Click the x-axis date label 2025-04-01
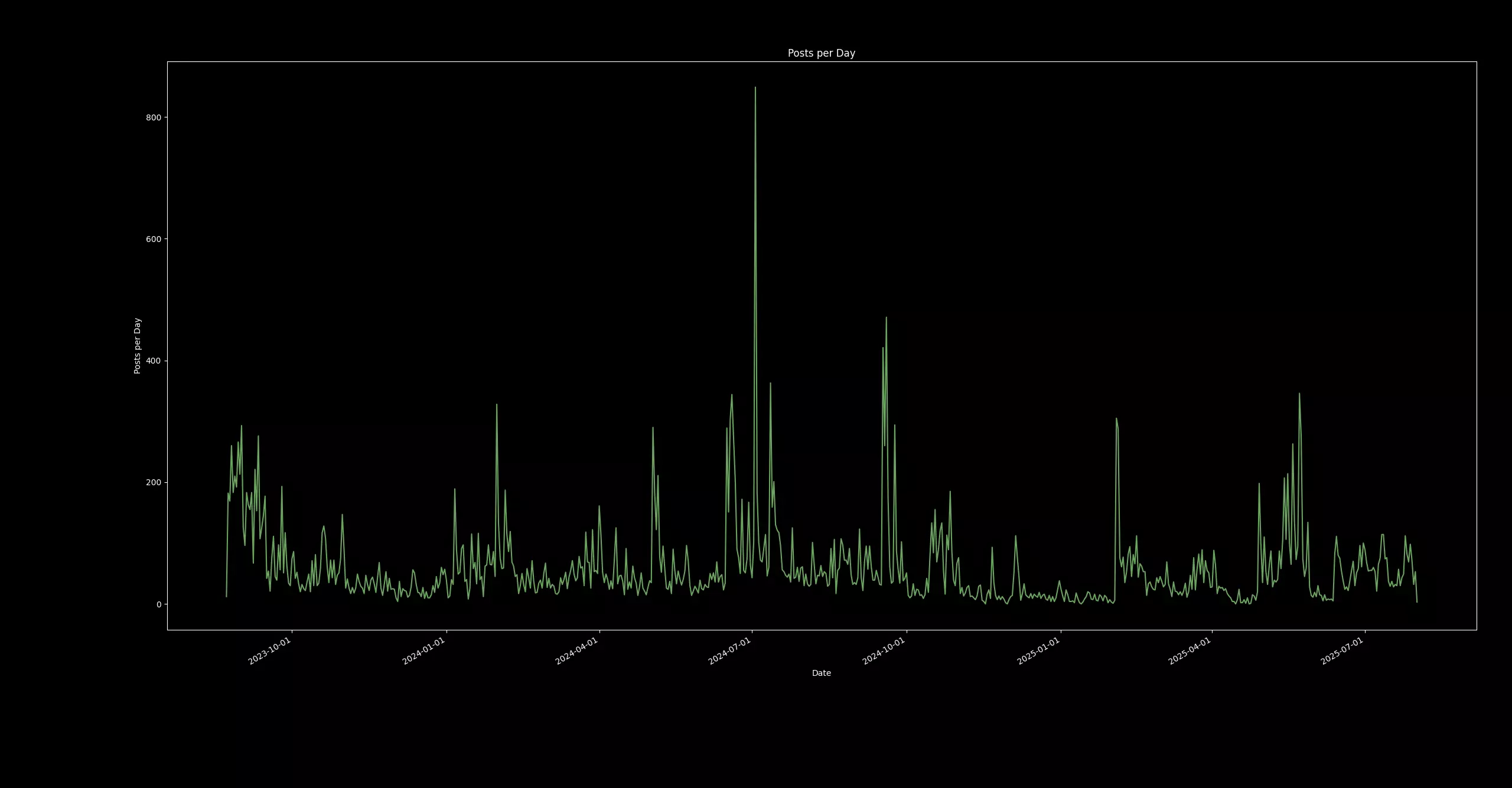This screenshot has width=1512, height=788. [x=1190, y=651]
